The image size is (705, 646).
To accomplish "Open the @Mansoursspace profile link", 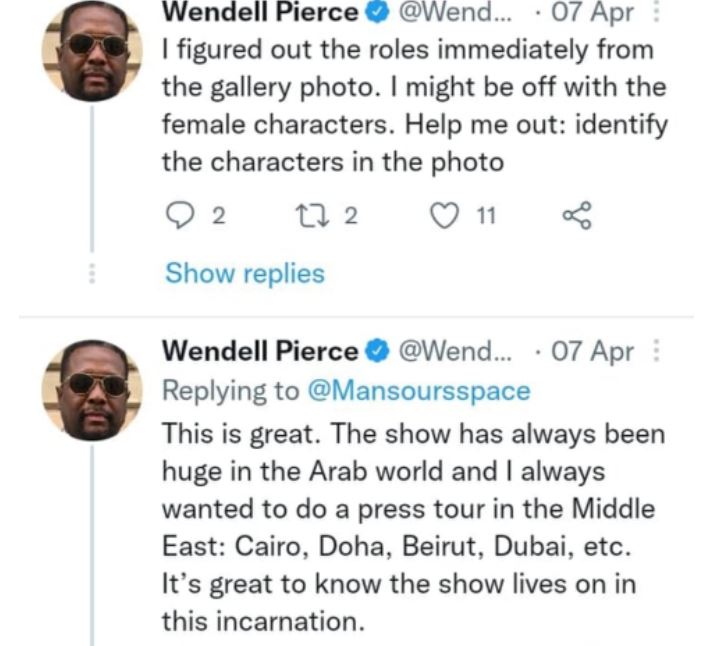I will [417, 392].
